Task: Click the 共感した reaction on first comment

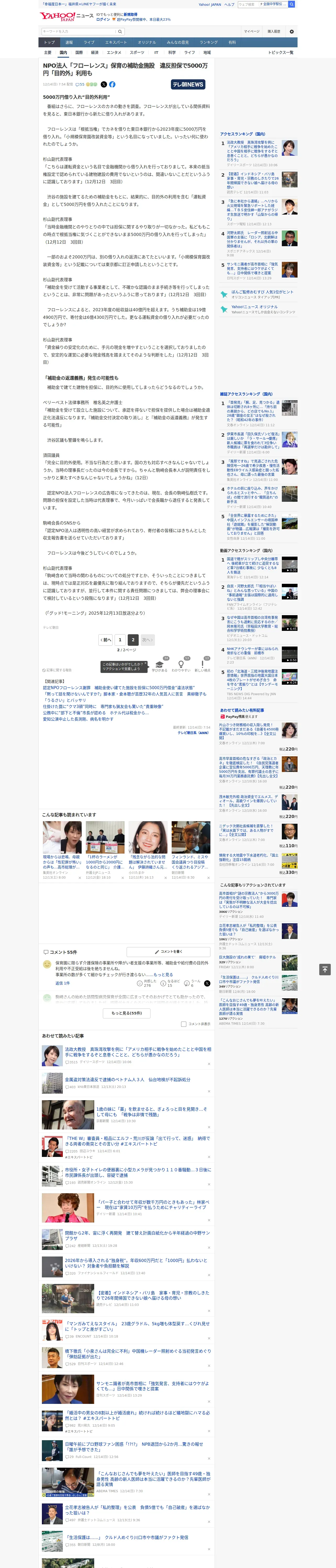Action: pyautogui.click(x=146, y=984)
